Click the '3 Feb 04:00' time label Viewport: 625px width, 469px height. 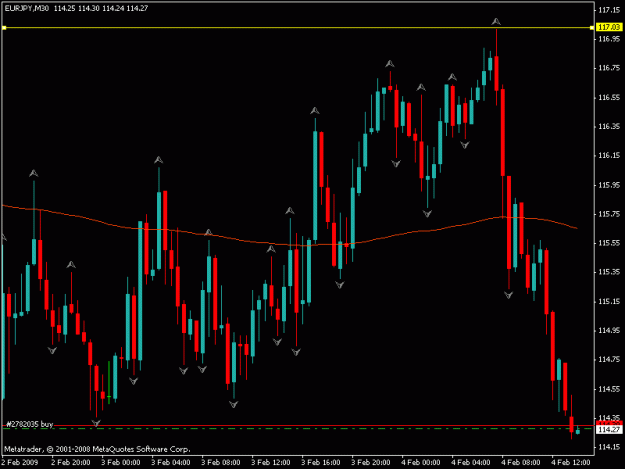tap(171, 462)
